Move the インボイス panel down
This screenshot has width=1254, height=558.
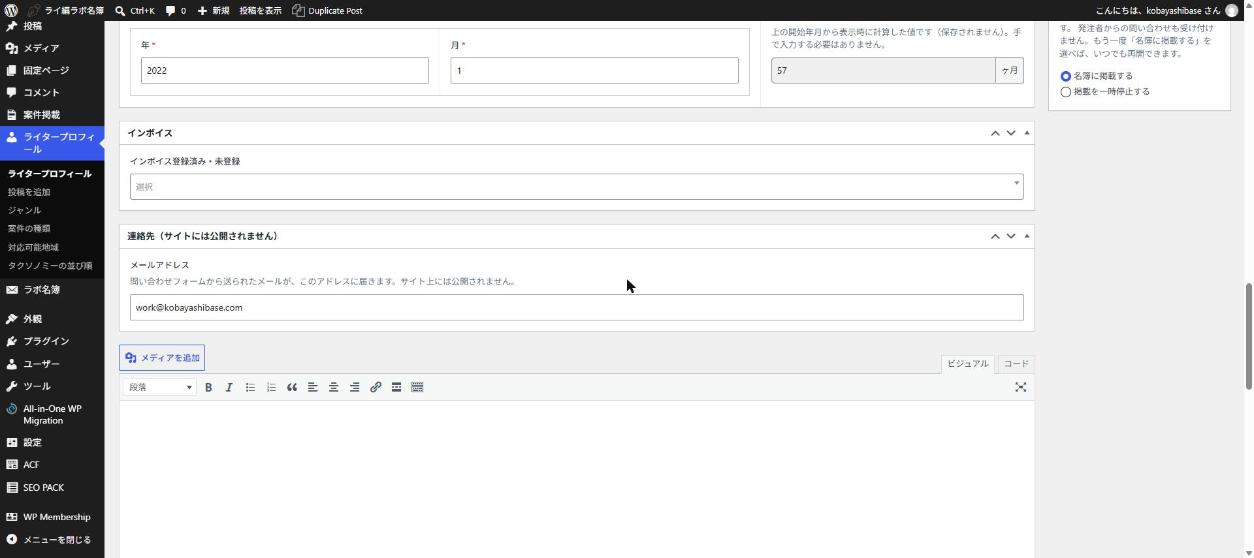coord(1011,133)
